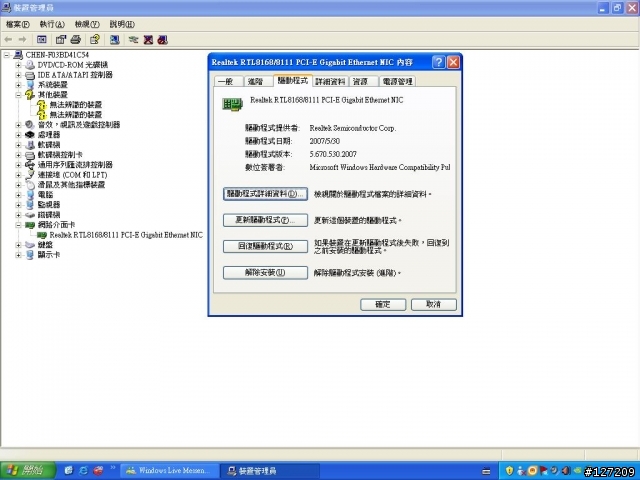Click the Print toolbar icon

coord(76,40)
